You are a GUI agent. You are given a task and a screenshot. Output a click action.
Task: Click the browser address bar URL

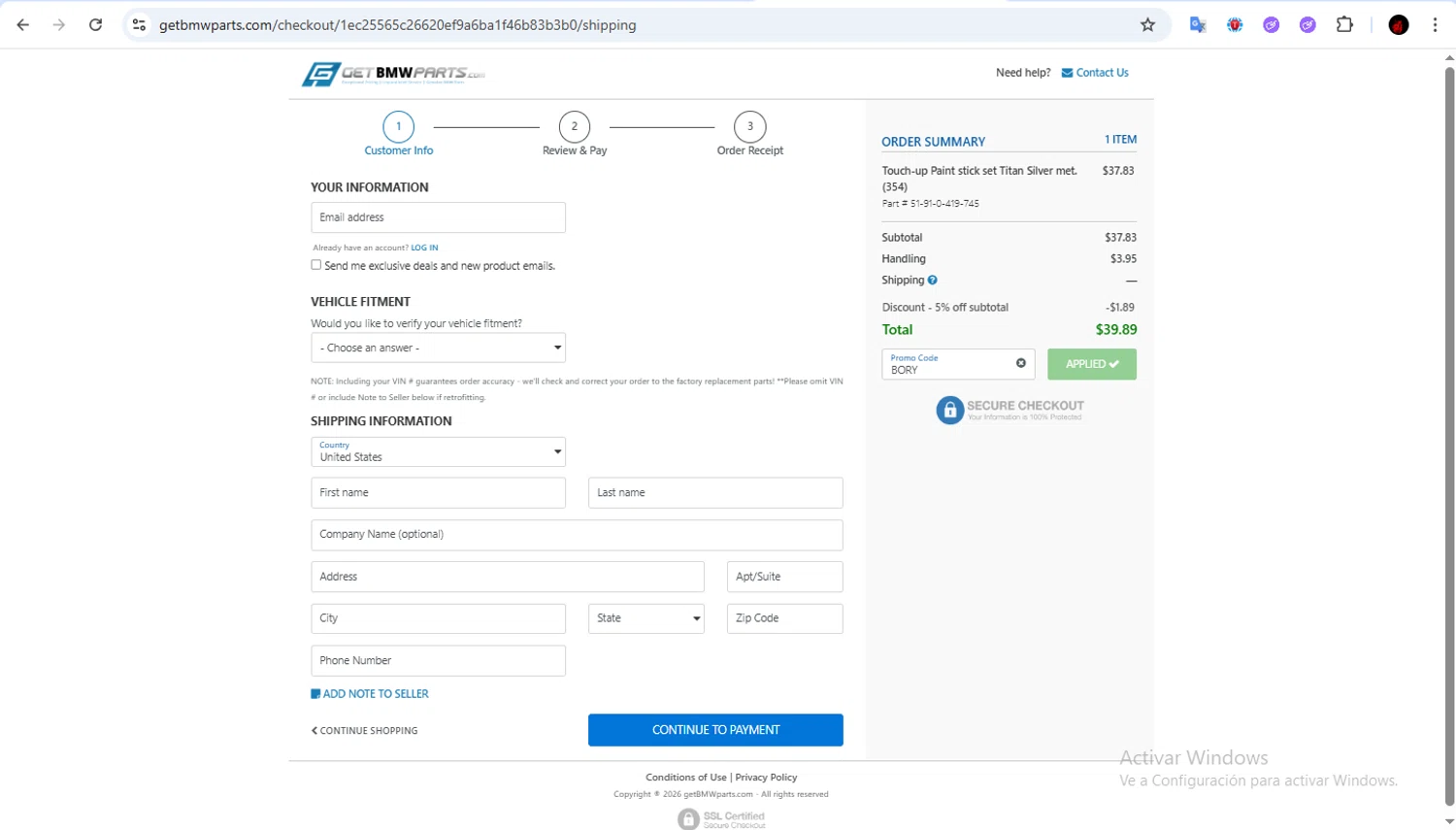(x=398, y=25)
